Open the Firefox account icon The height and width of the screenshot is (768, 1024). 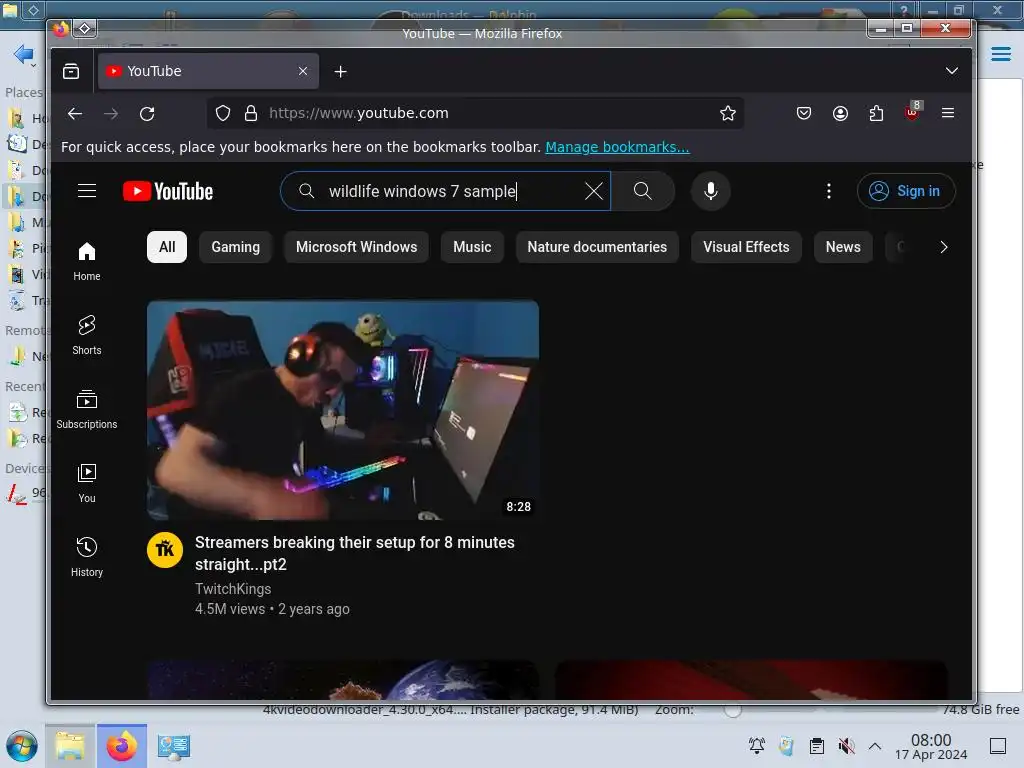tap(840, 114)
